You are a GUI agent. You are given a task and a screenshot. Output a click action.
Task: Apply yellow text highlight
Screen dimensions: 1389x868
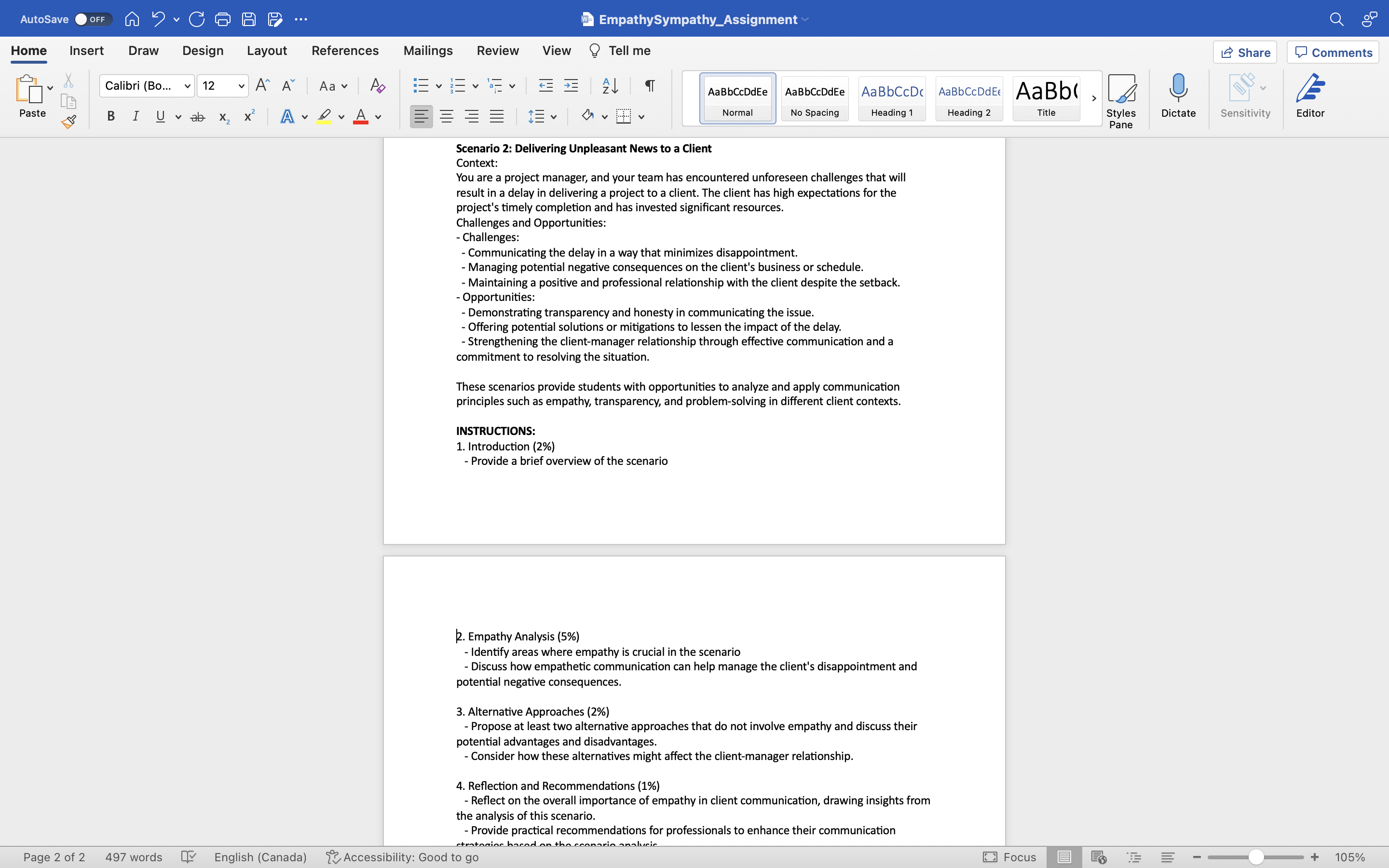point(323,116)
